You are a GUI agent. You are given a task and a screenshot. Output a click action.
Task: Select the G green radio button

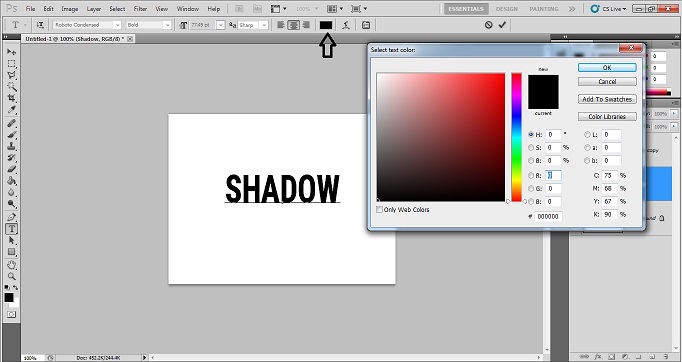tap(531, 188)
